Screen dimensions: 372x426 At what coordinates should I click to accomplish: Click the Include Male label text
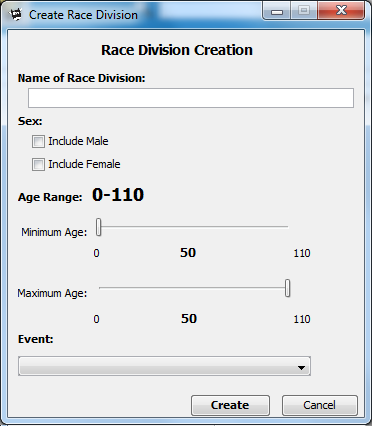78,141
